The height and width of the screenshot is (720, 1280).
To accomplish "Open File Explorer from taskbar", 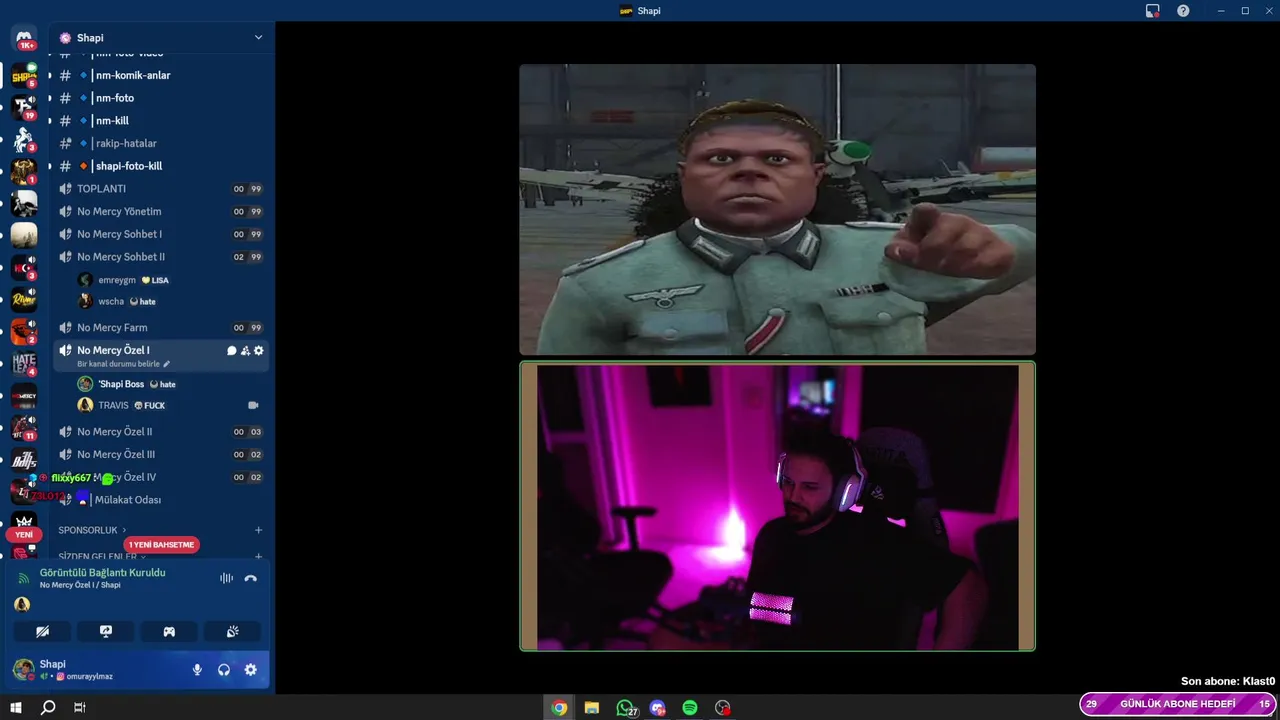I will point(592,708).
